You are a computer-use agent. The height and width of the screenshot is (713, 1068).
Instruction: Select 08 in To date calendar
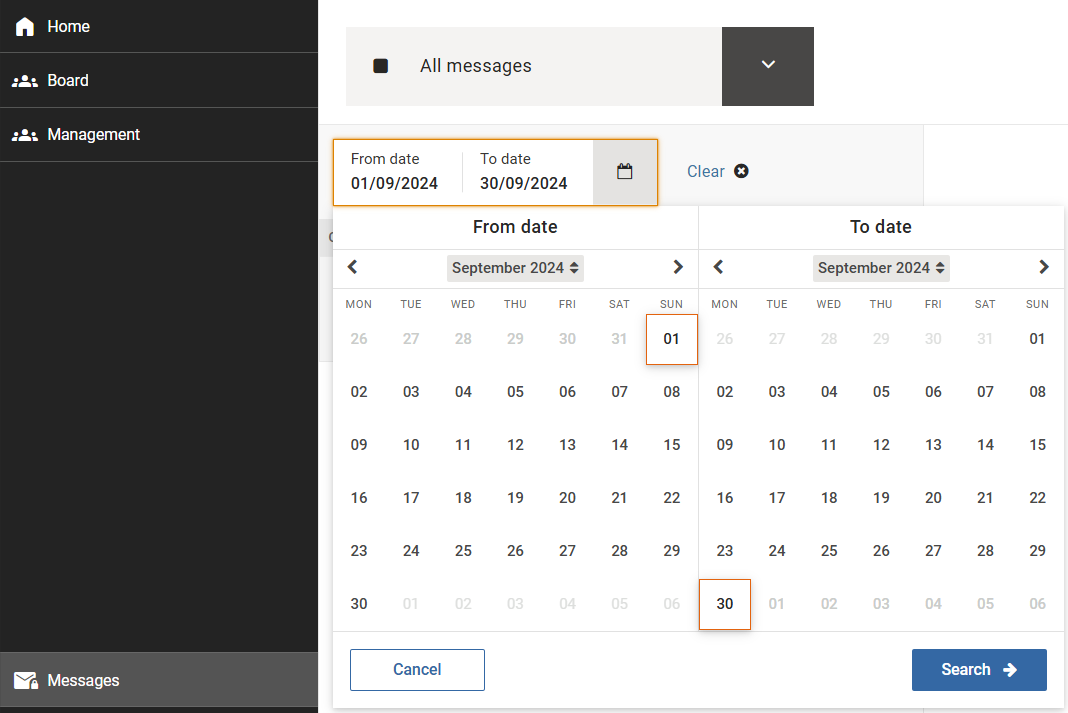tap(1037, 392)
